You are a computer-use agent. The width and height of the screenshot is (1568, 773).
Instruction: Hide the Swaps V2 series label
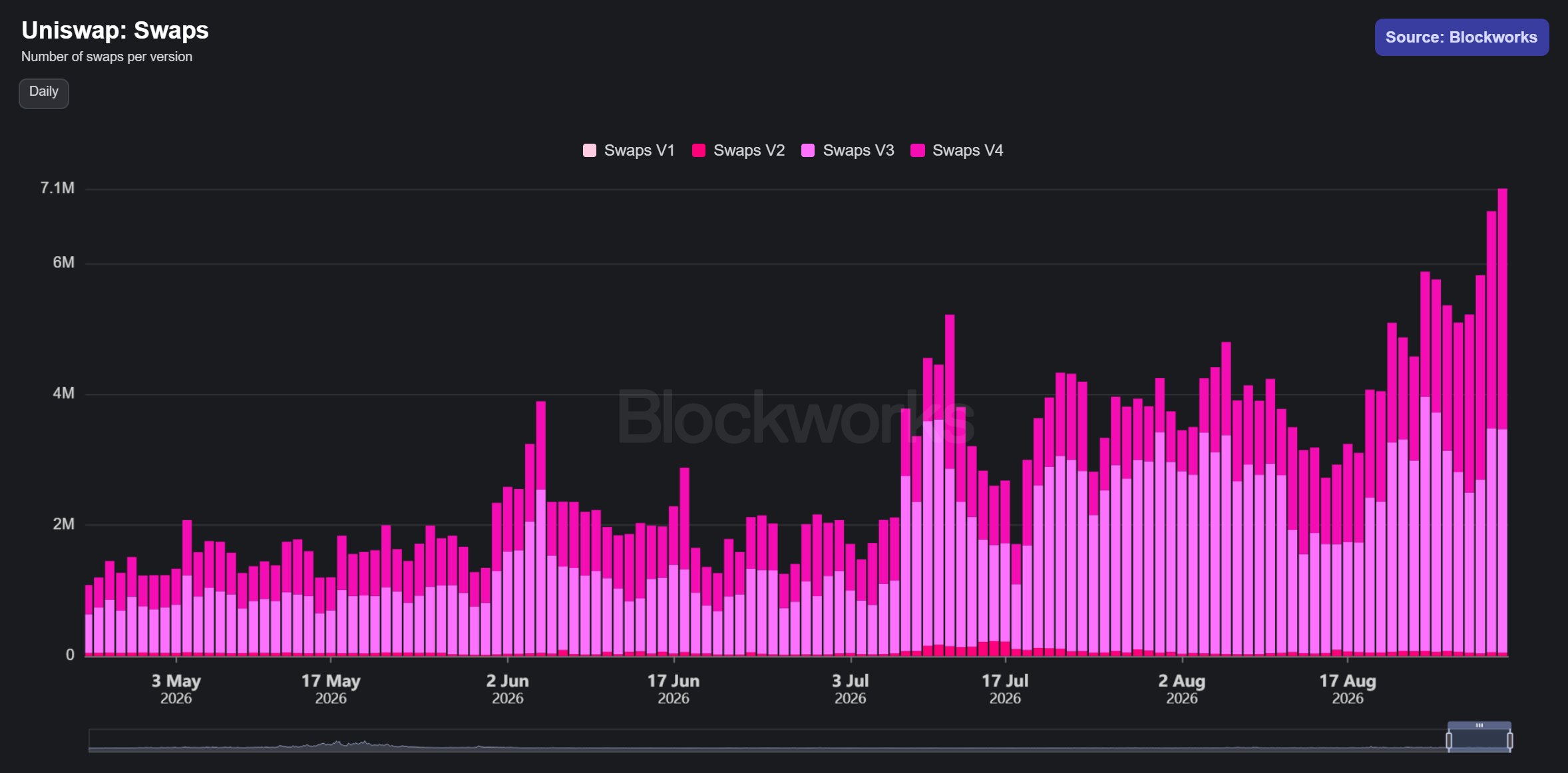point(749,150)
